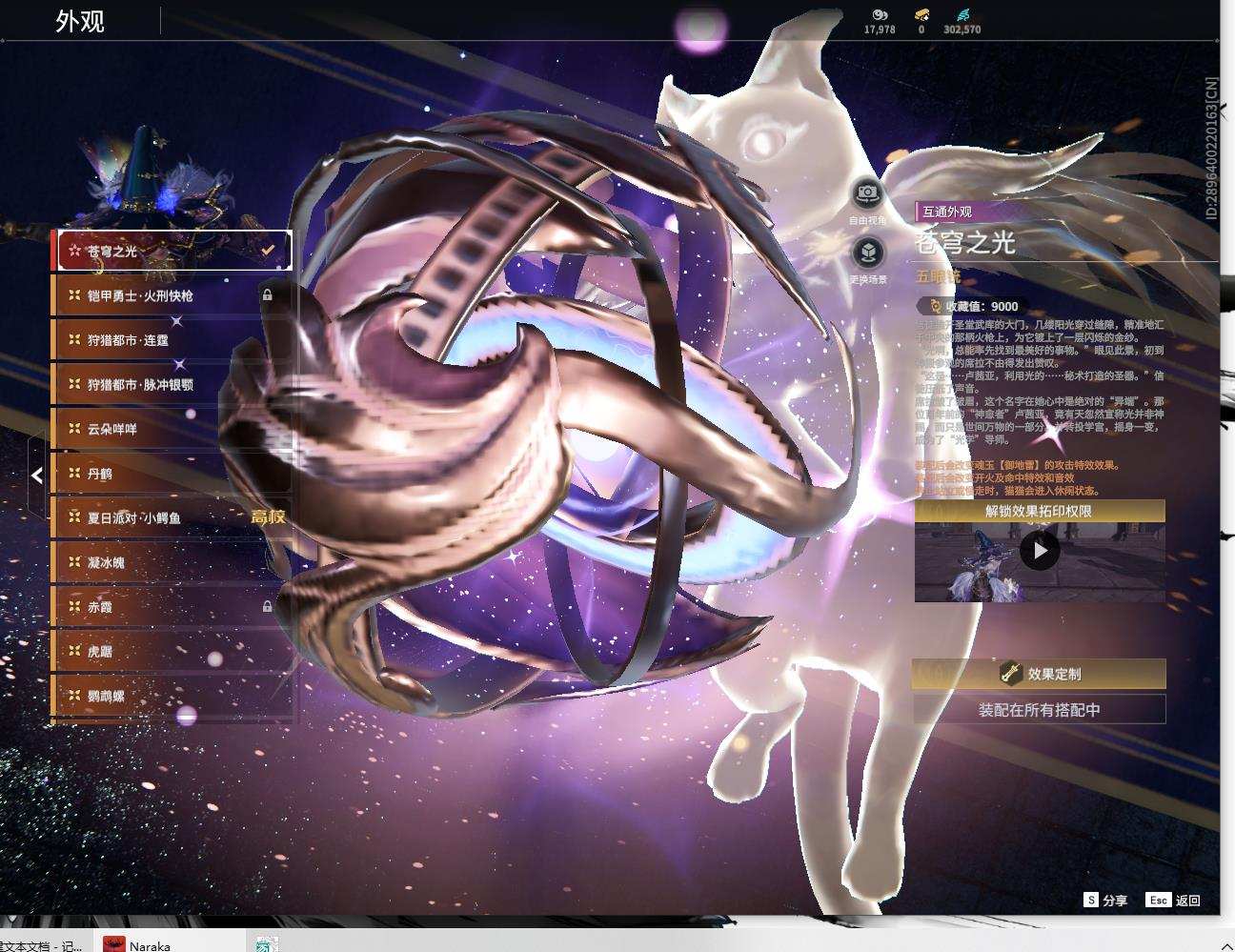Select the 赤霞 skin
1235x952 pixels.
(172, 607)
